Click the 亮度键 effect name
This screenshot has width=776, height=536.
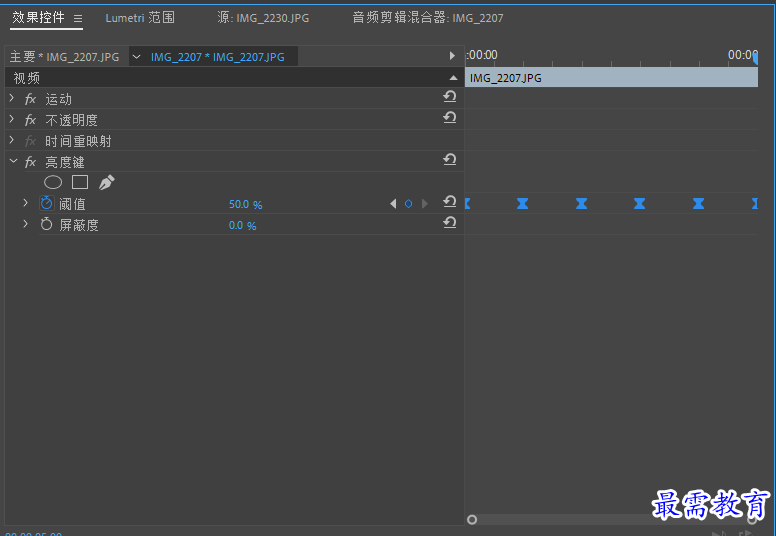65,162
